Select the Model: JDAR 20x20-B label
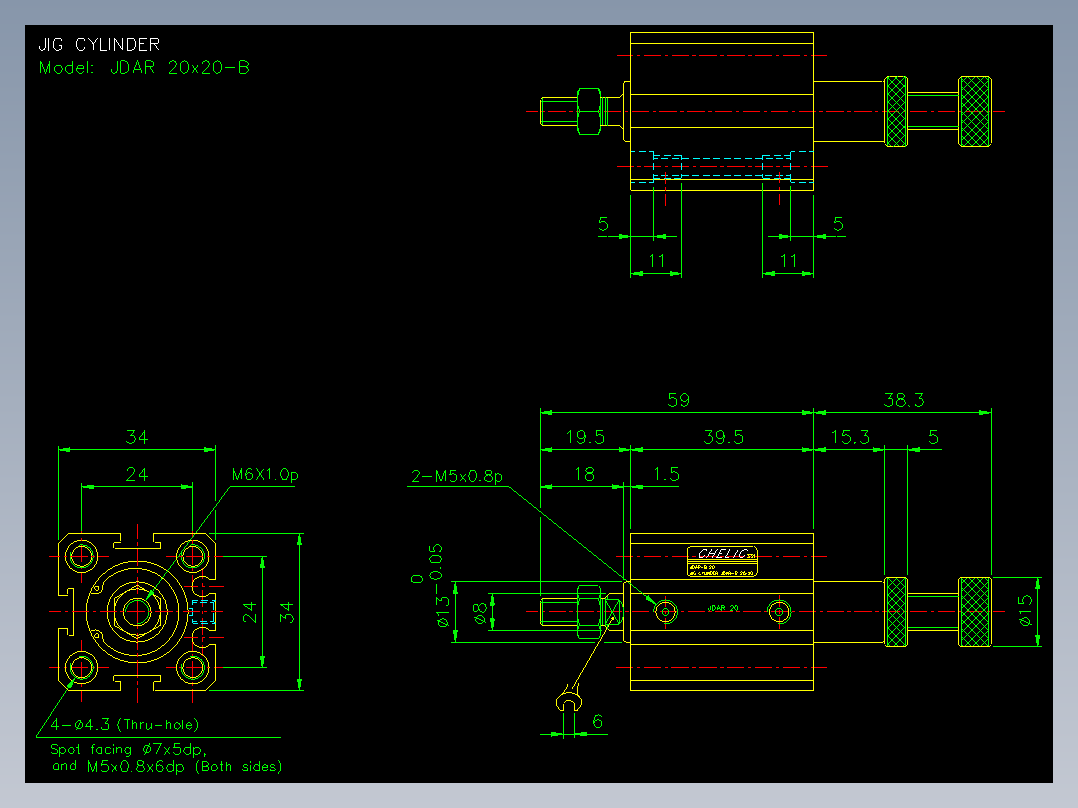Screen dimensions: 1078x808 coord(144,67)
